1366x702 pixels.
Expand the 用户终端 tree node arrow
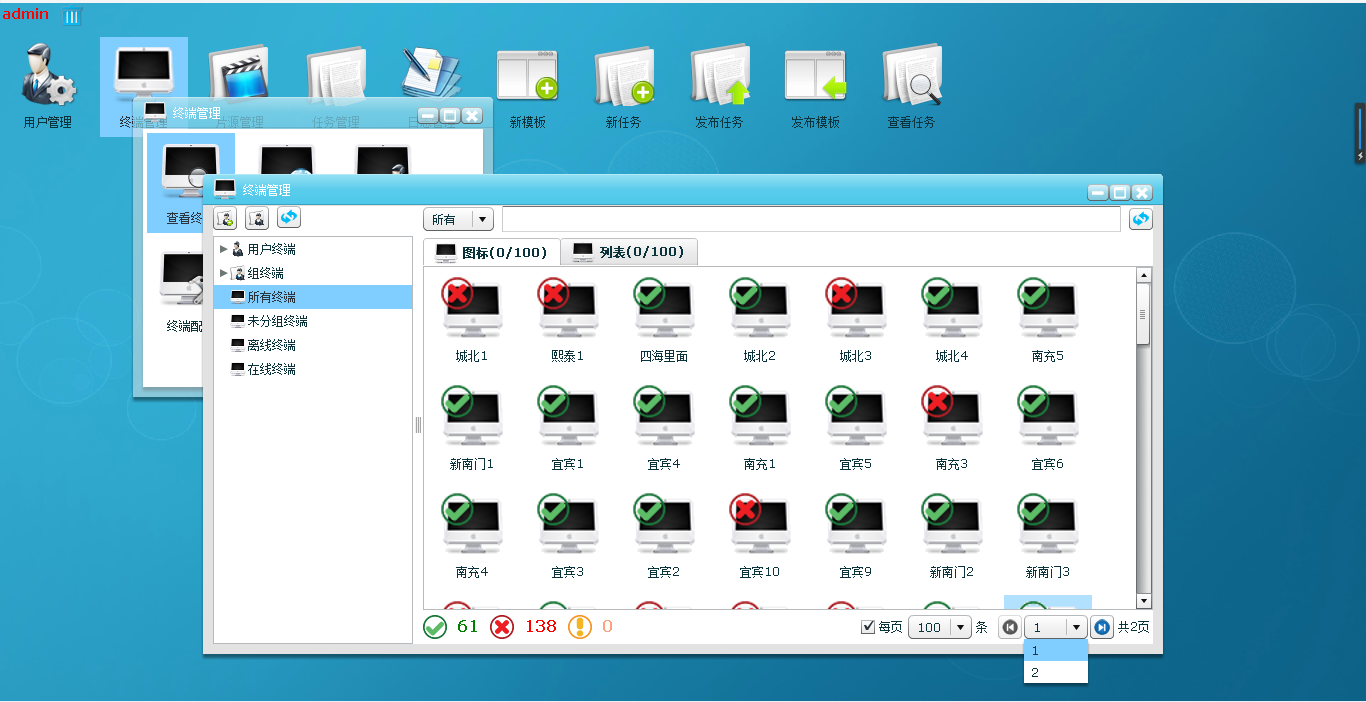tap(224, 249)
